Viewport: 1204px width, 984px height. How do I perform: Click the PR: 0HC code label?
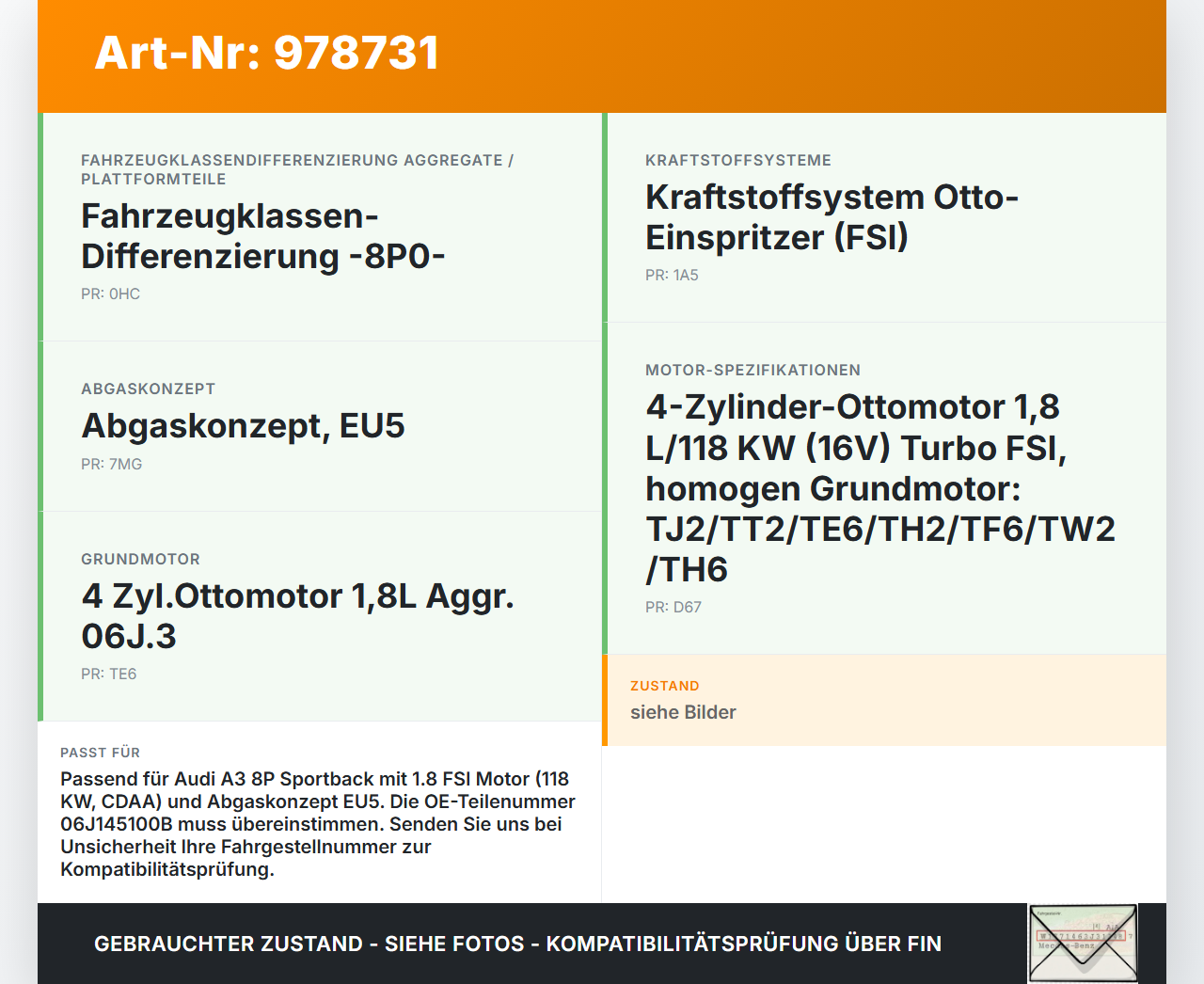110,294
